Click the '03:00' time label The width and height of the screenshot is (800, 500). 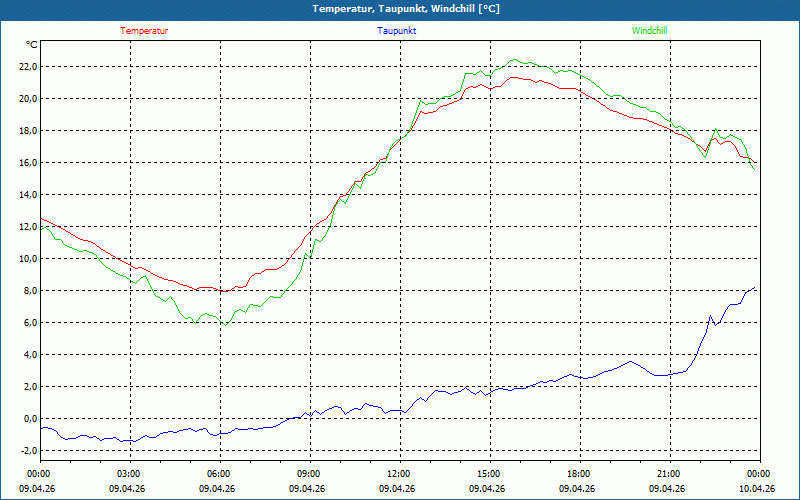pos(131,474)
